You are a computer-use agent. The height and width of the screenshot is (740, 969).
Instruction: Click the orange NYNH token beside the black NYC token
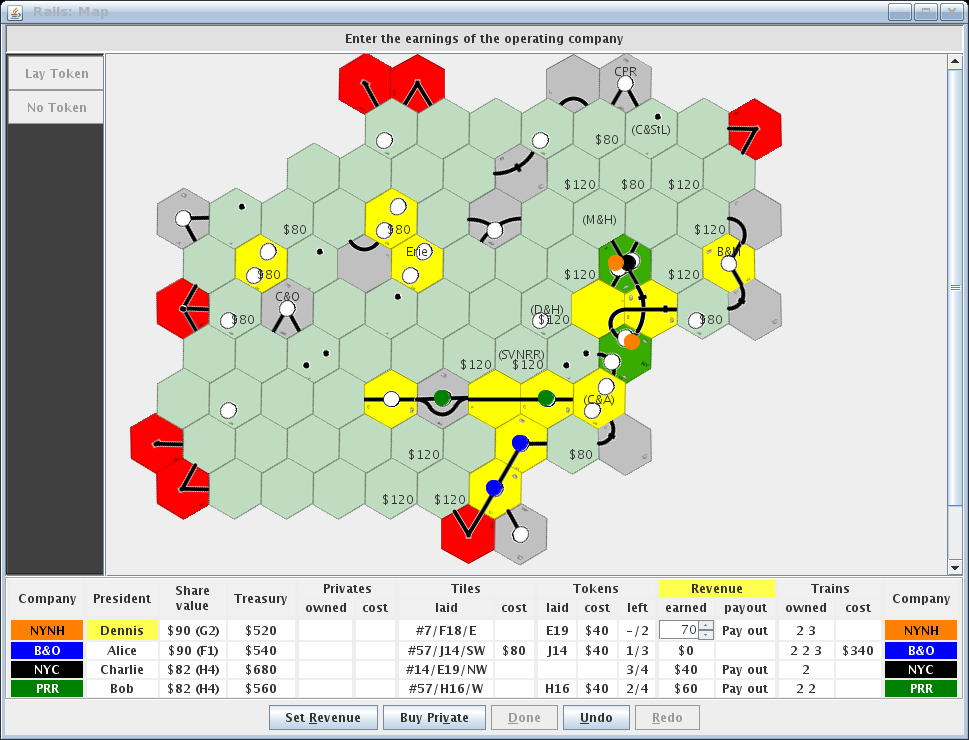(616, 263)
